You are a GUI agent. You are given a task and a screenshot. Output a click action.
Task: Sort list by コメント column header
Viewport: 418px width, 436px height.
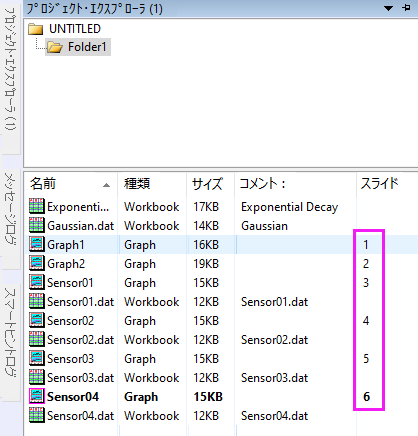pyautogui.click(x=296, y=184)
